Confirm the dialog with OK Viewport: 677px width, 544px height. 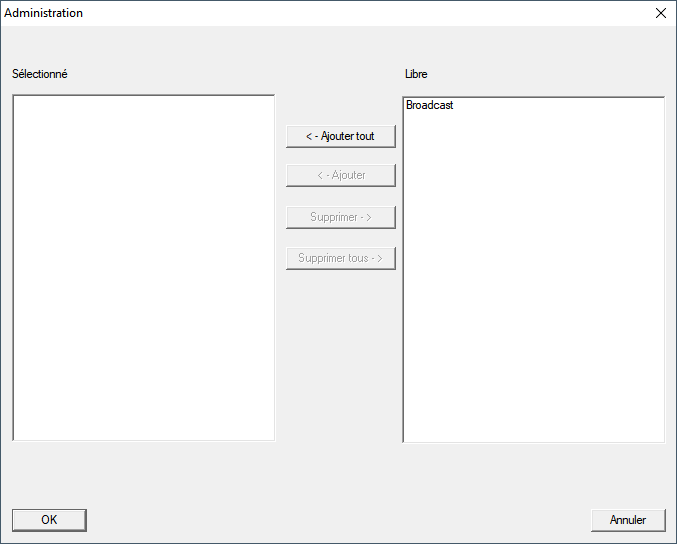click(49, 520)
